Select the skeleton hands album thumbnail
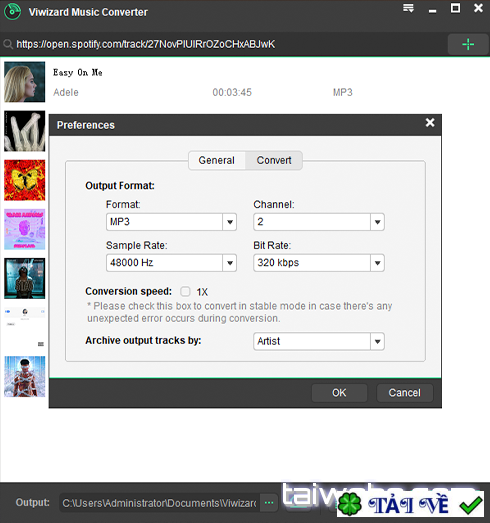 coord(24,131)
